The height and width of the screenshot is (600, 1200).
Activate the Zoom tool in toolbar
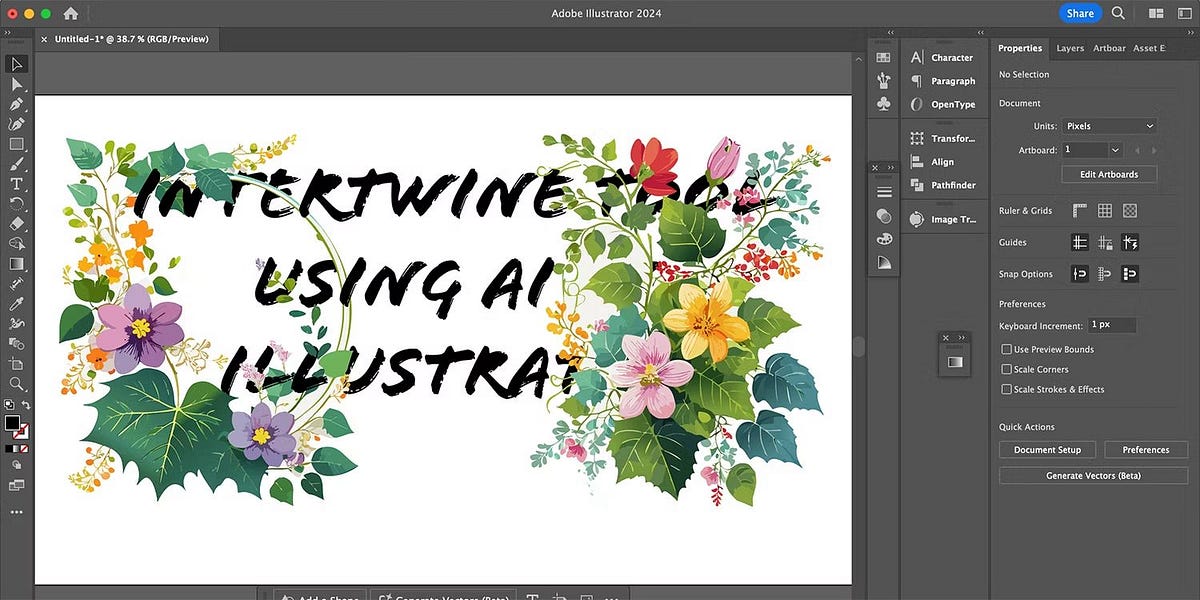(x=16, y=384)
